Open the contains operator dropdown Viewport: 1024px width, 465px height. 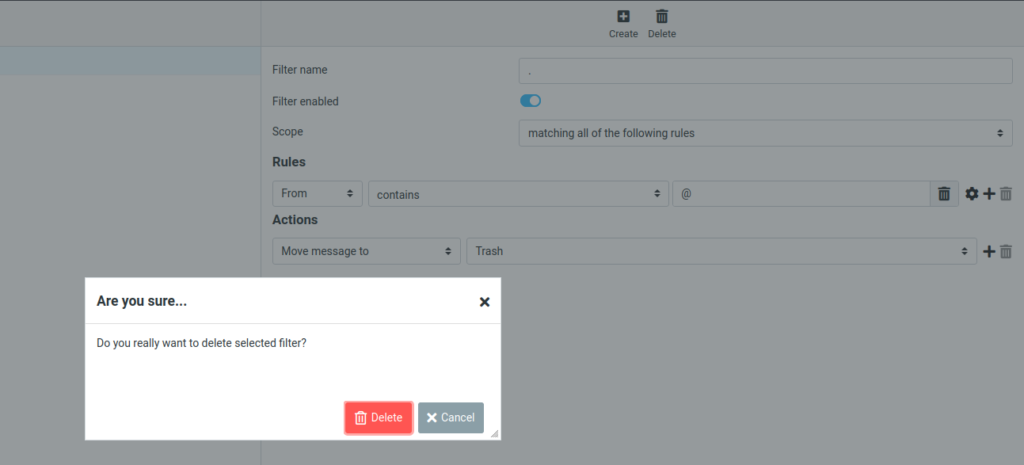point(518,194)
